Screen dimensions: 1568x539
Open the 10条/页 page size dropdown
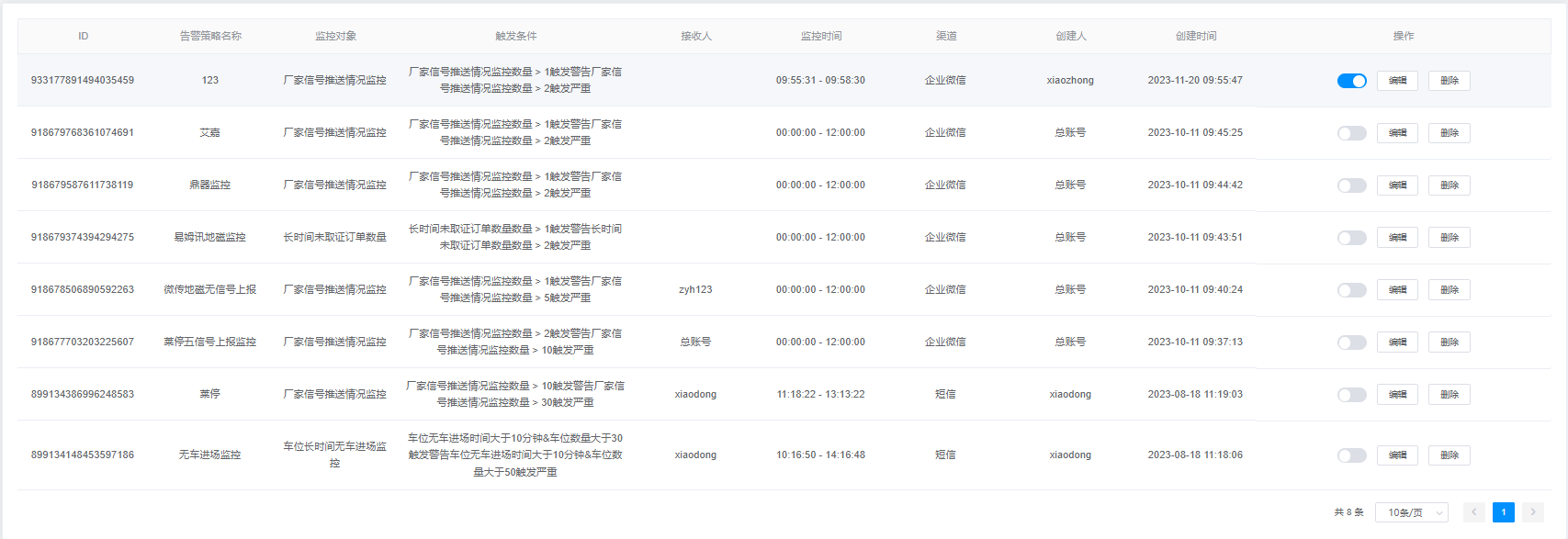coord(1411,512)
